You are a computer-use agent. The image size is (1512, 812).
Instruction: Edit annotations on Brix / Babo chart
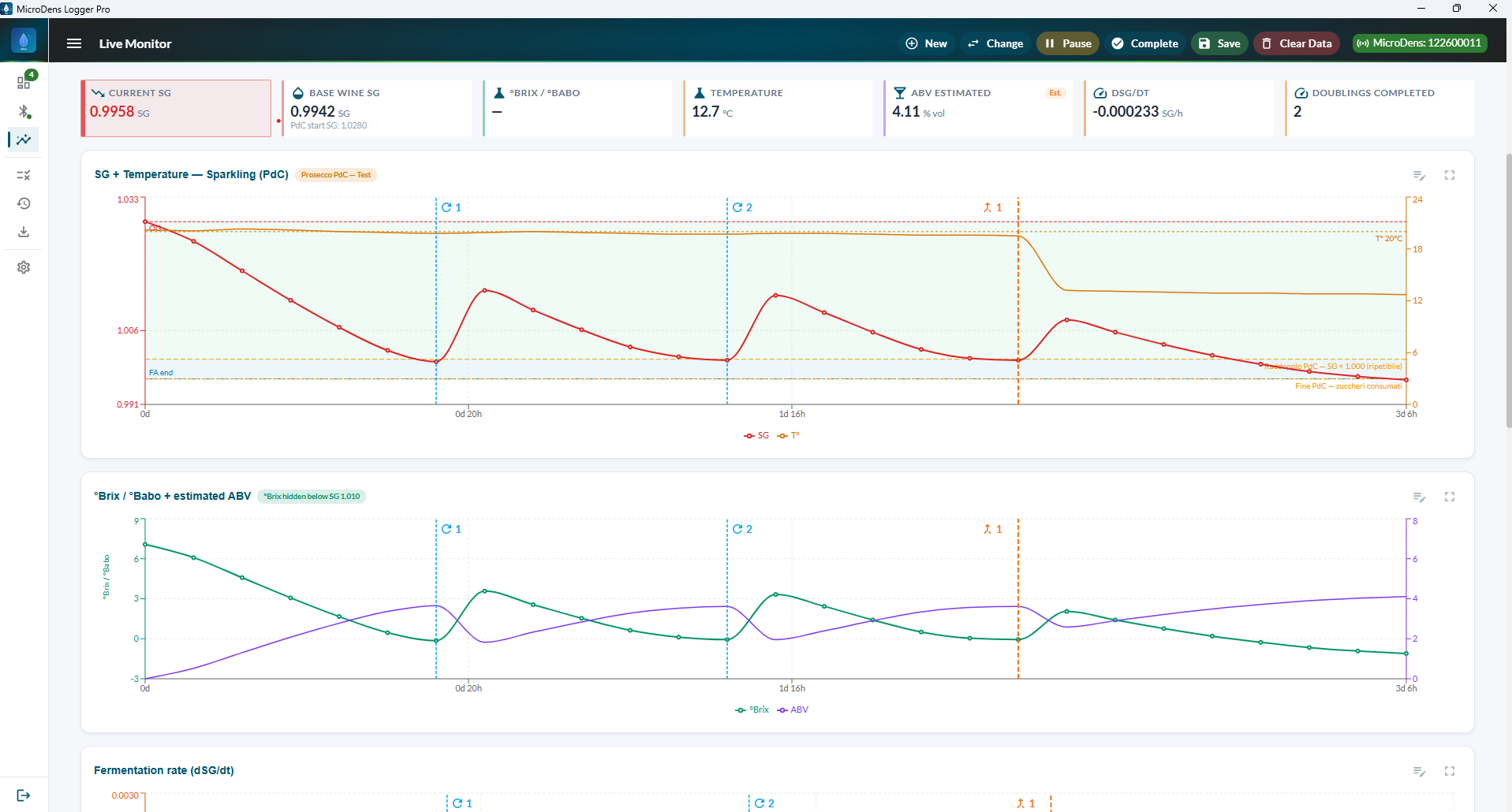[1419, 497]
